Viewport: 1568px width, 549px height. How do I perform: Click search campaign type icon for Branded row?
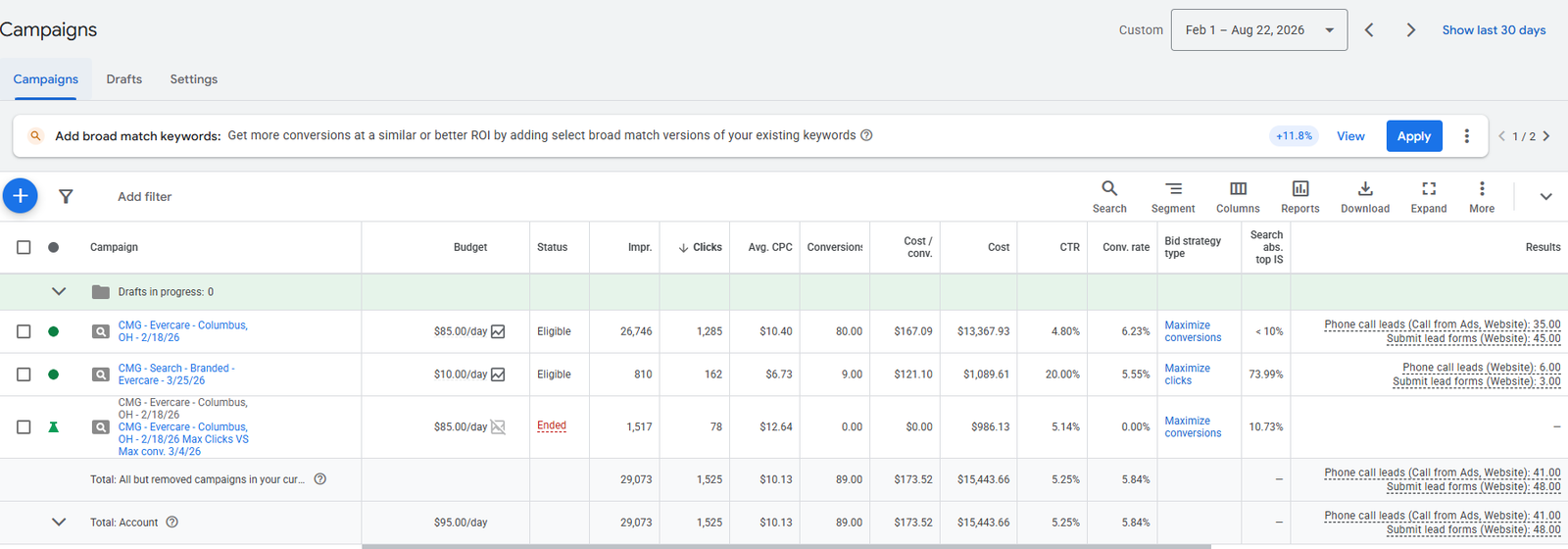click(100, 374)
